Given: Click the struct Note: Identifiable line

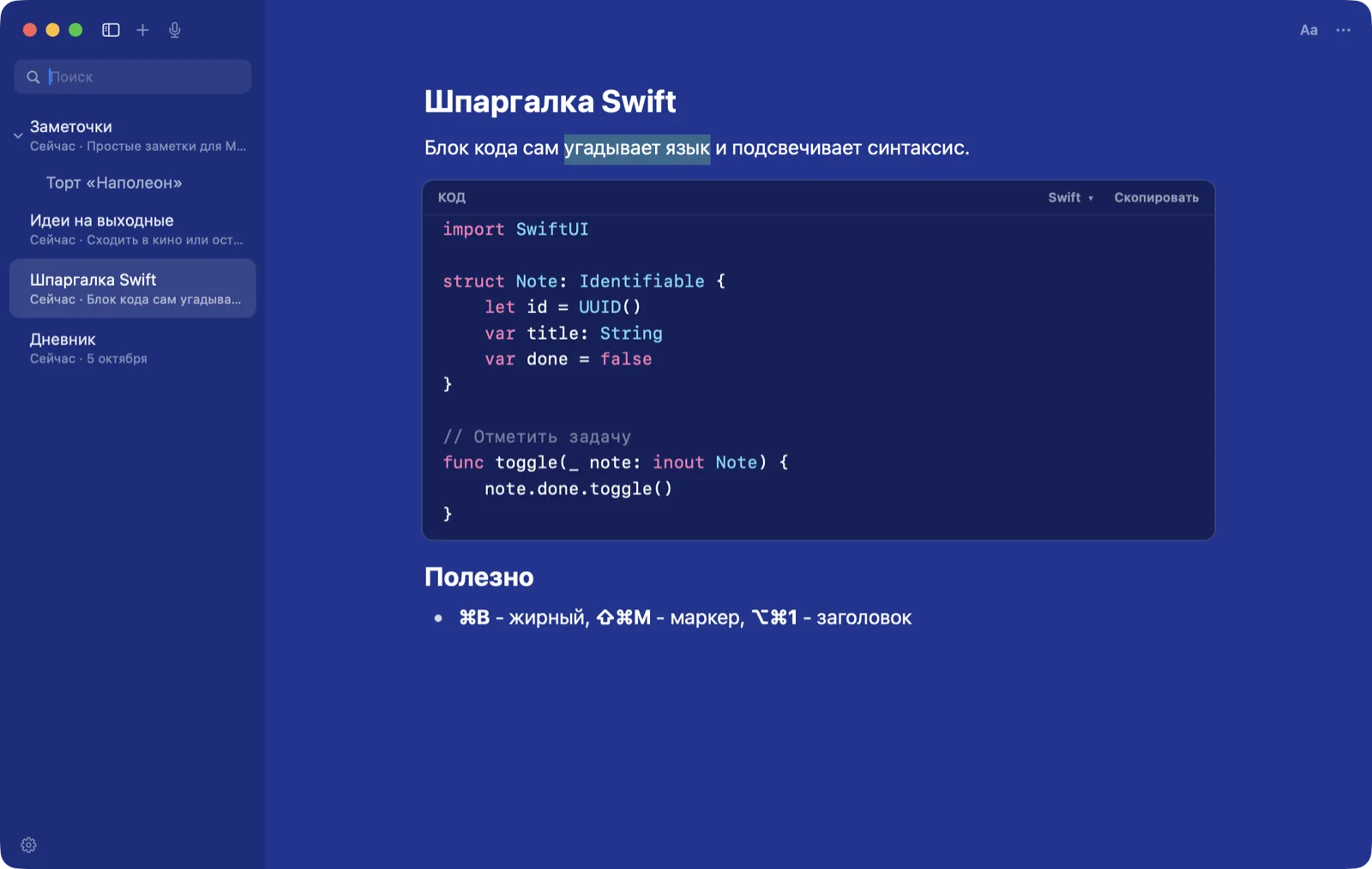Looking at the screenshot, I should click(x=584, y=281).
